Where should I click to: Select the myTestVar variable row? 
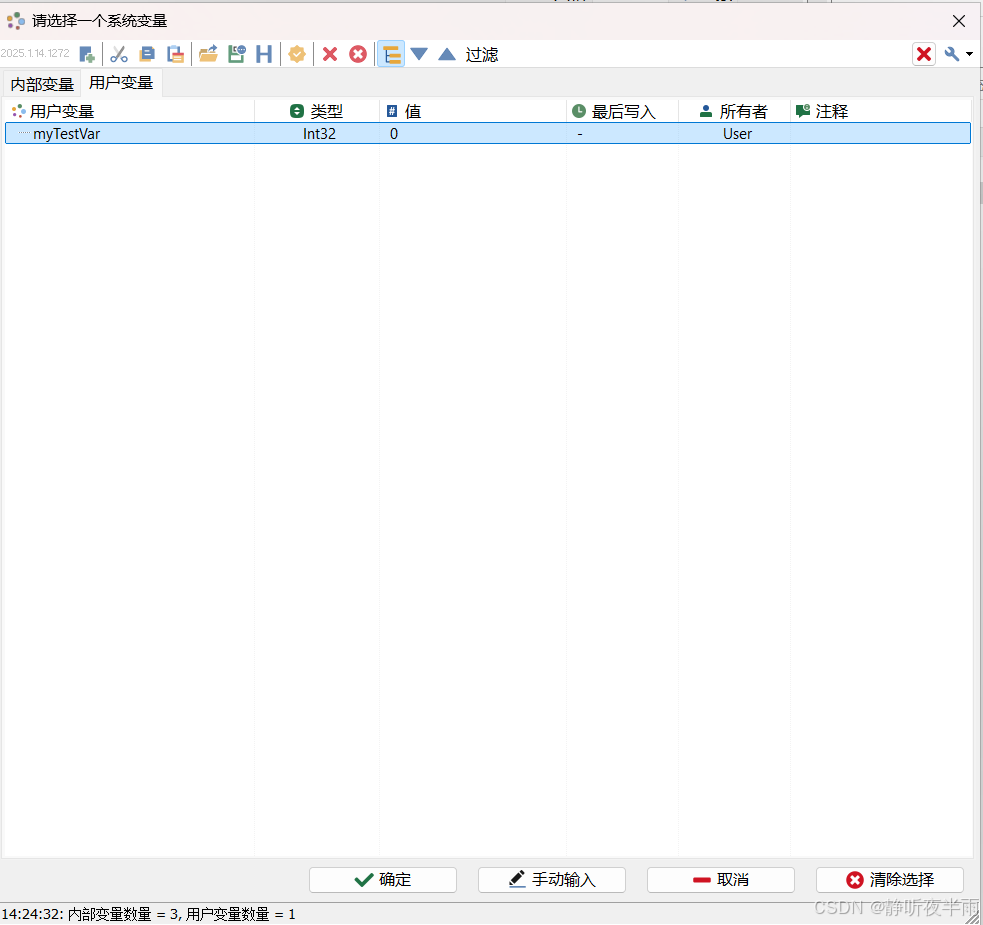(488, 134)
